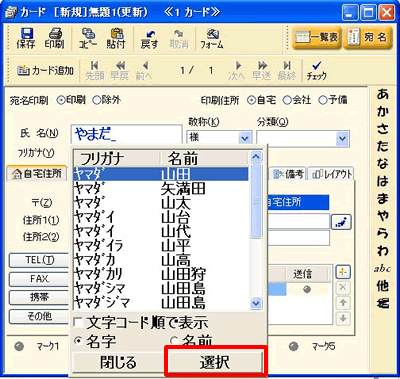This screenshot has width=400, height=379.
Task: Click the delete X icon beside 送信 list
Action: pyautogui.click(x=343, y=288)
